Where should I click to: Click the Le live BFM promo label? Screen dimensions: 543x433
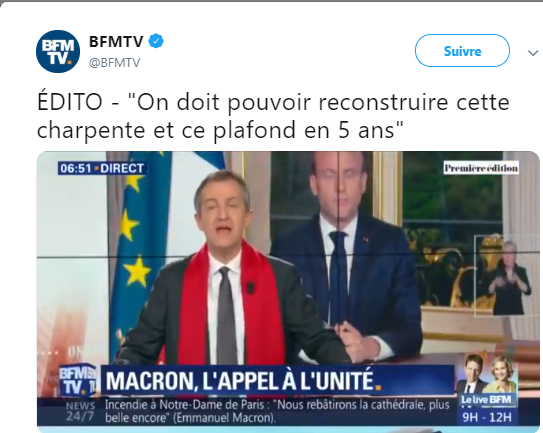click(486, 400)
